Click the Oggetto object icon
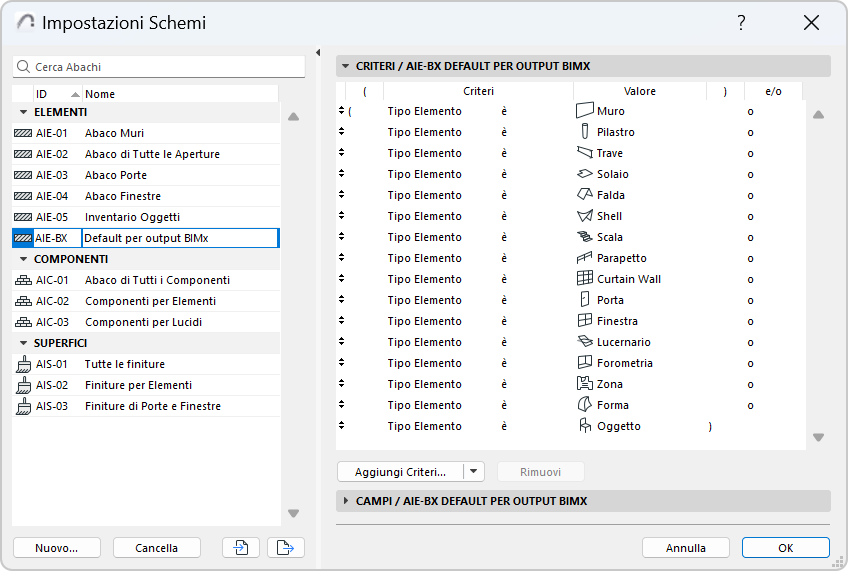 (585, 426)
